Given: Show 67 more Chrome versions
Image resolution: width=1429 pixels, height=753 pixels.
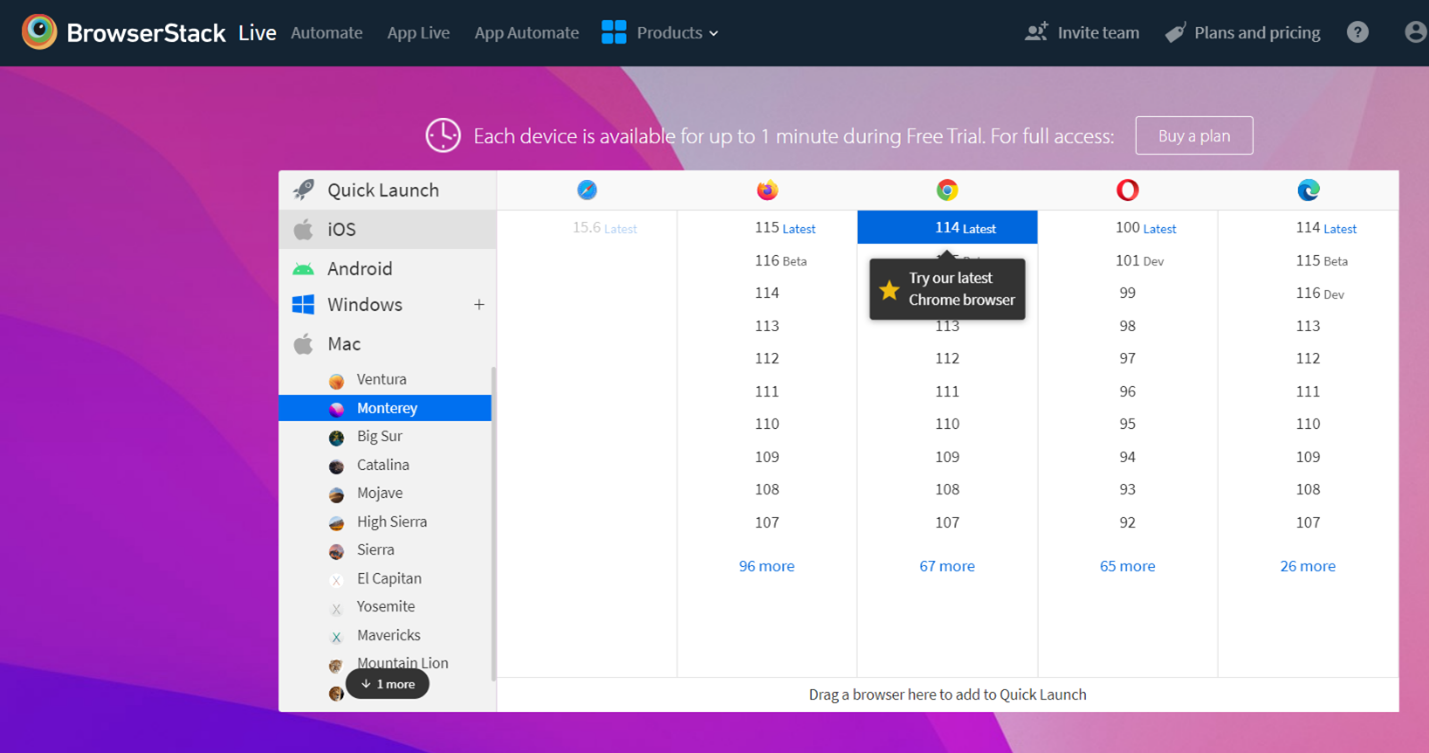Looking at the screenshot, I should click(947, 566).
